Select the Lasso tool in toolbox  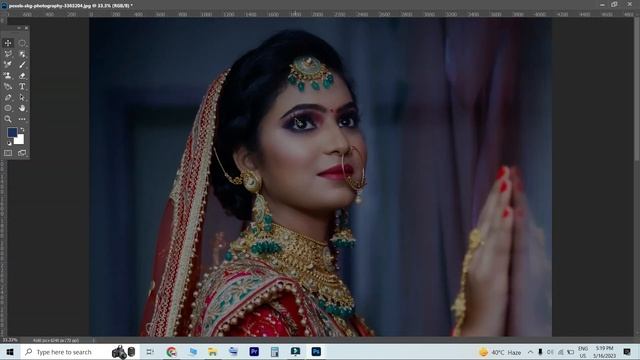pyautogui.click(x=8, y=54)
